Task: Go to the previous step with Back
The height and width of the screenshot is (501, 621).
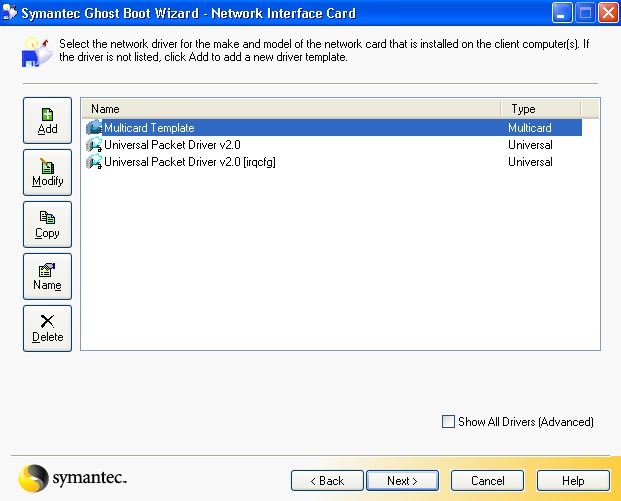Action: tap(327, 480)
